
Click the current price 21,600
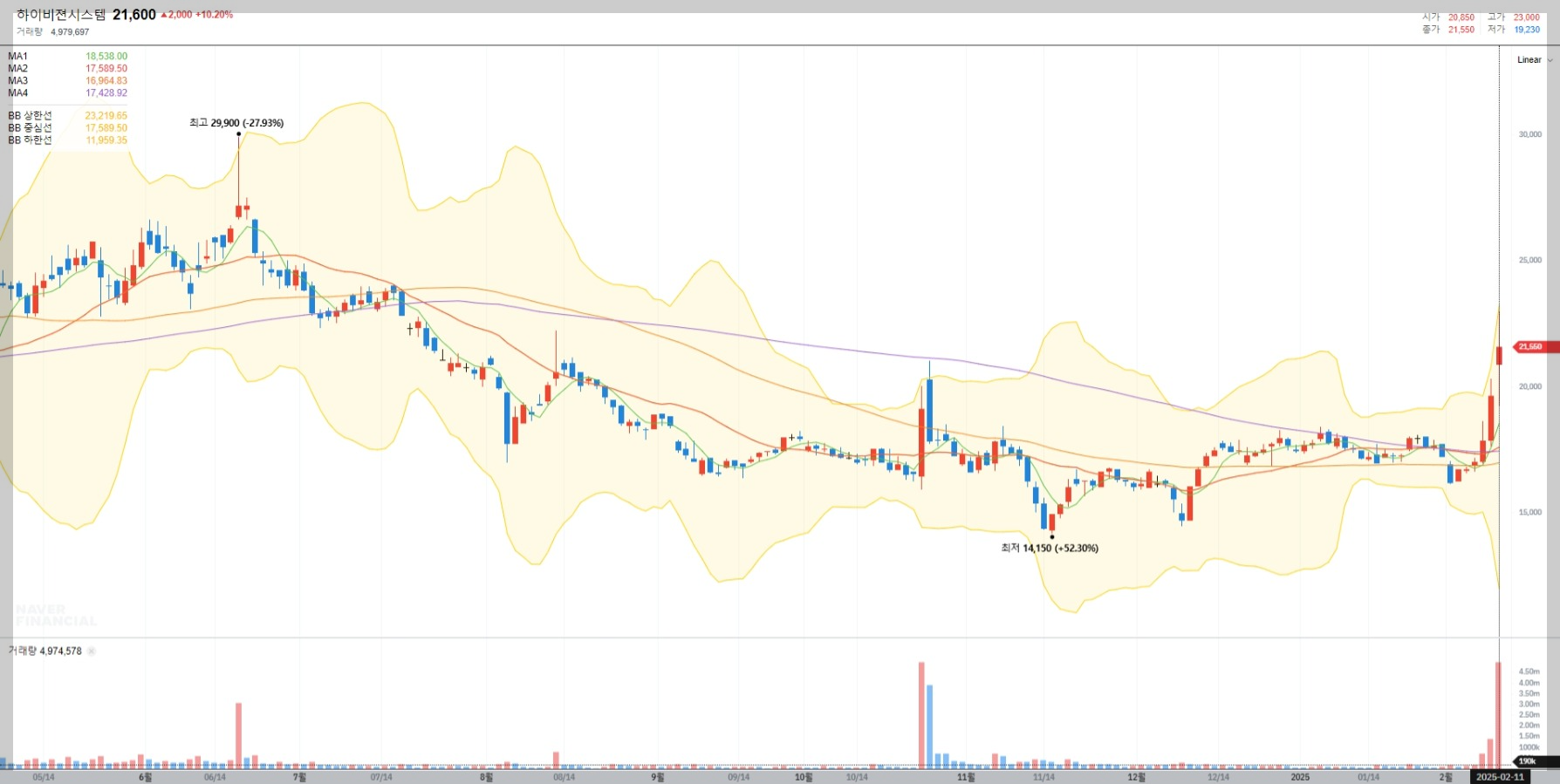[x=134, y=15]
